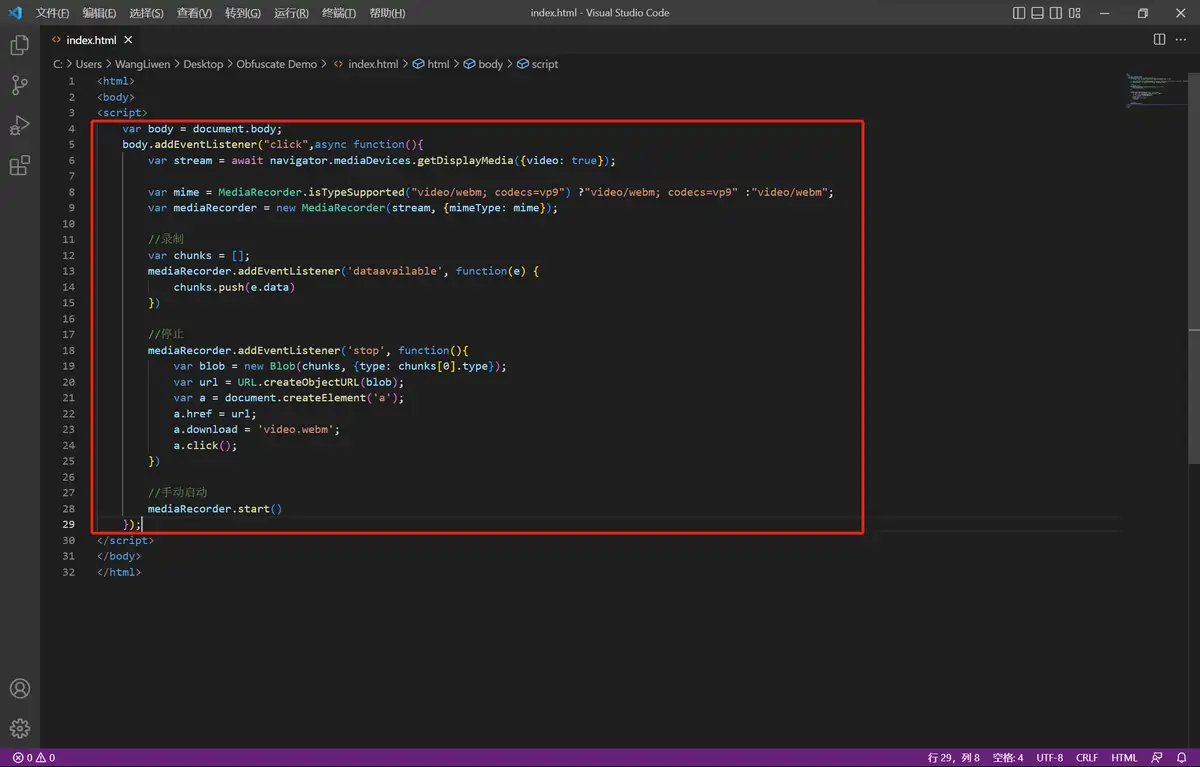1200x767 pixels.
Task: Click the VS Code logo in the title bar
Action: tap(15, 13)
